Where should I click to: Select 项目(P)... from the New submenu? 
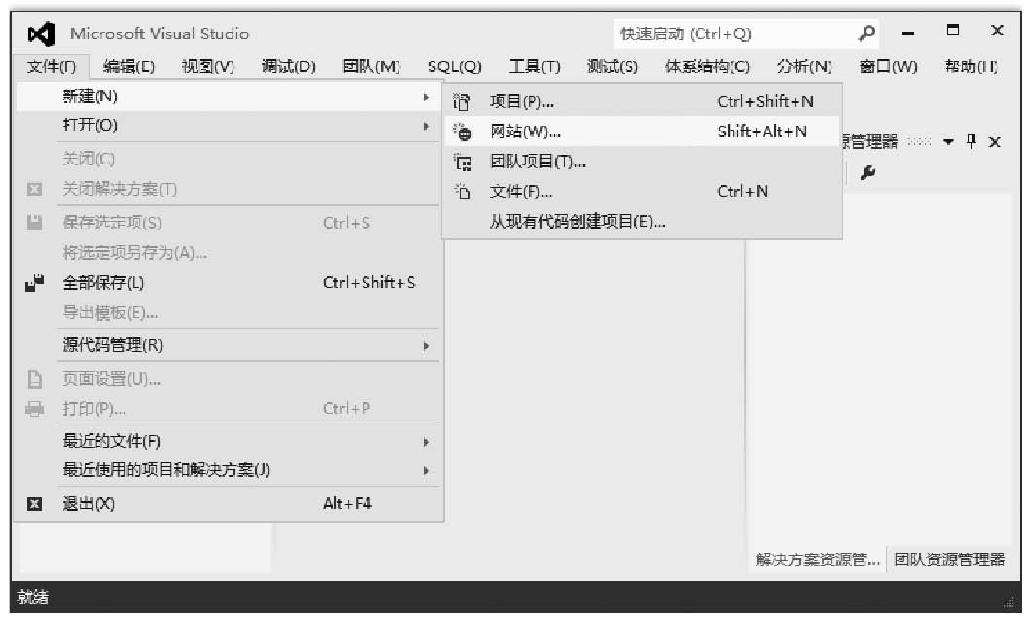642,102
